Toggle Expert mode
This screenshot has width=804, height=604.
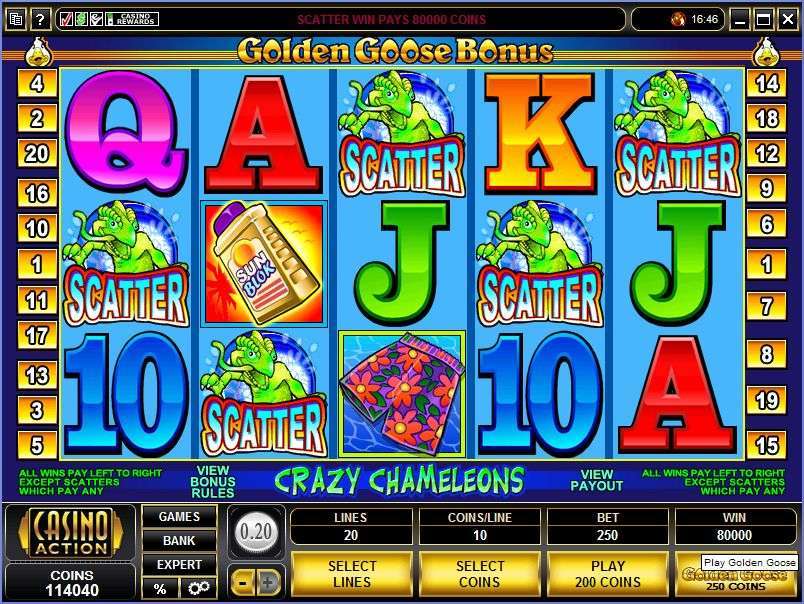tap(179, 565)
